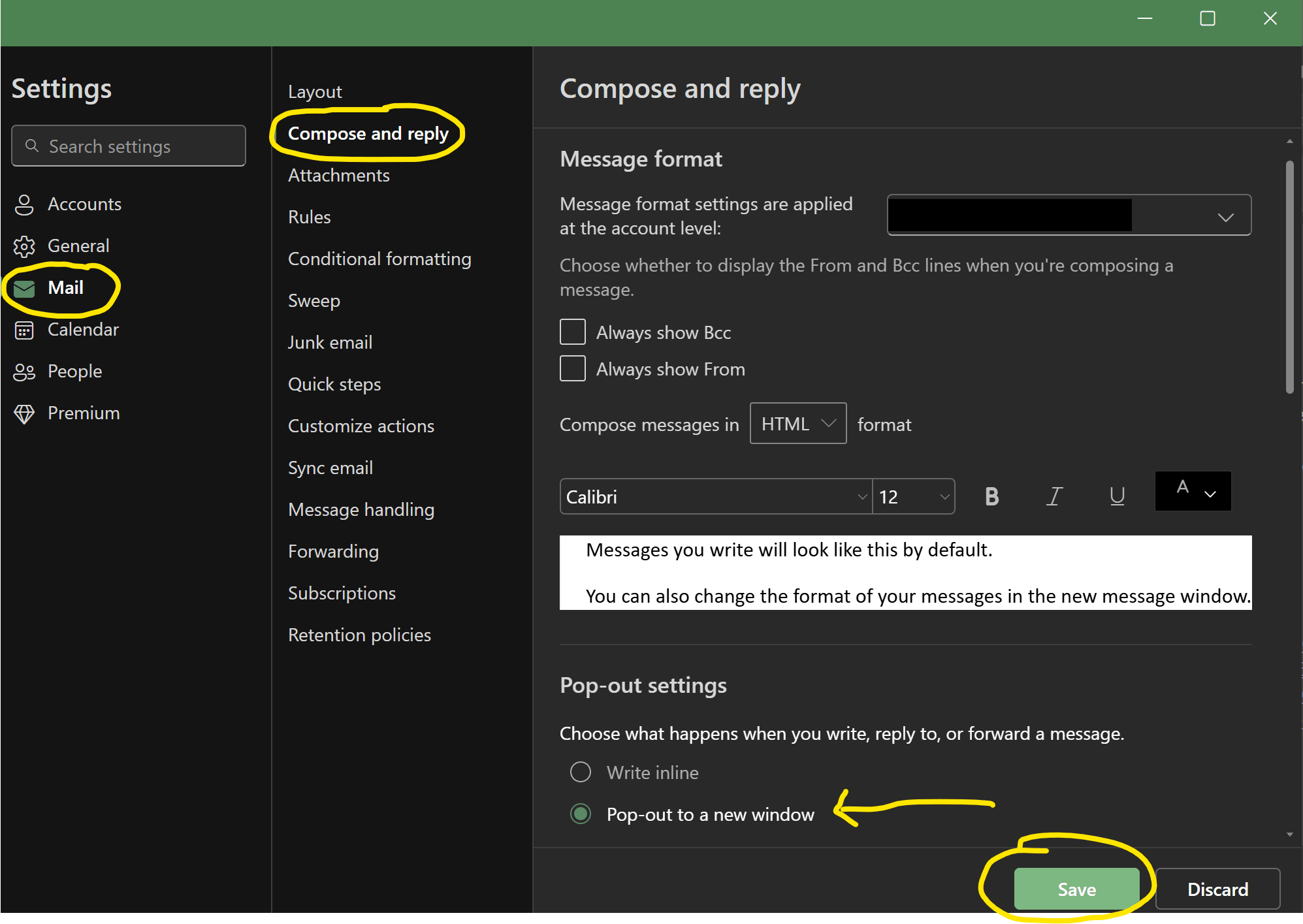
Task: Click the Calendar icon in sidebar
Action: 24,330
